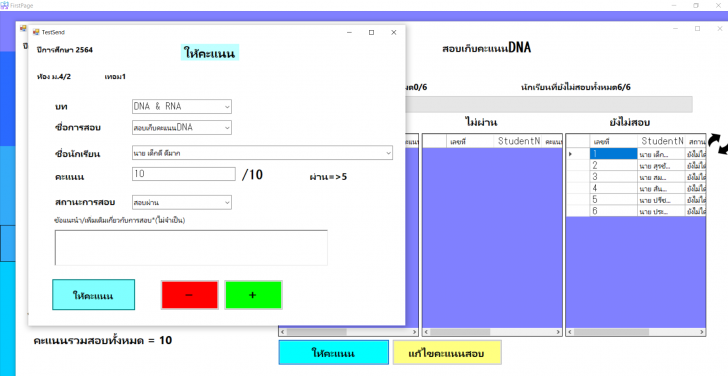Screen dimensions: 728x376
Task: Click horizontal scrollbar of the ไม่ผ่าน table
Action: pyautogui.click(x=493, y=332)
